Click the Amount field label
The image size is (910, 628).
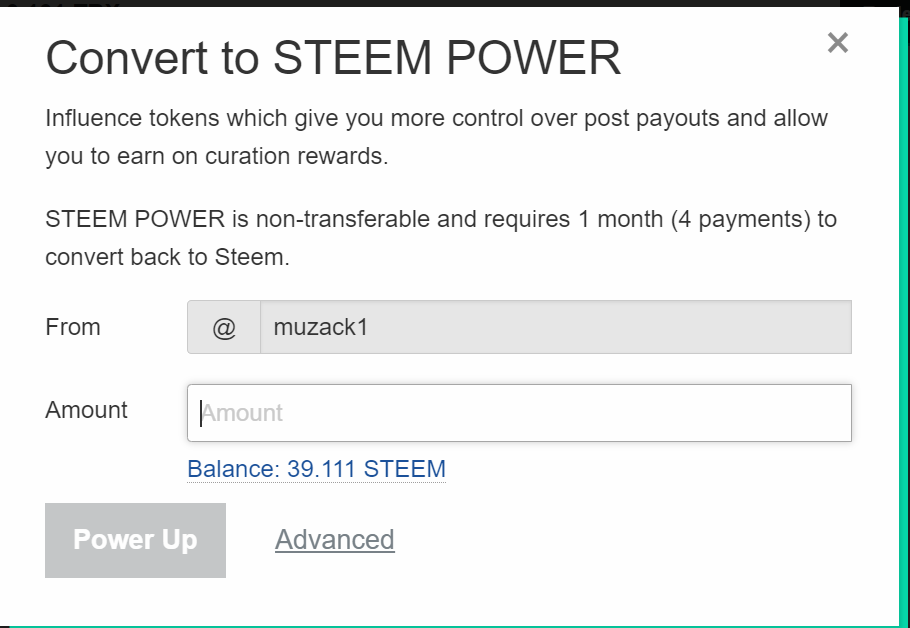point(86,410)
